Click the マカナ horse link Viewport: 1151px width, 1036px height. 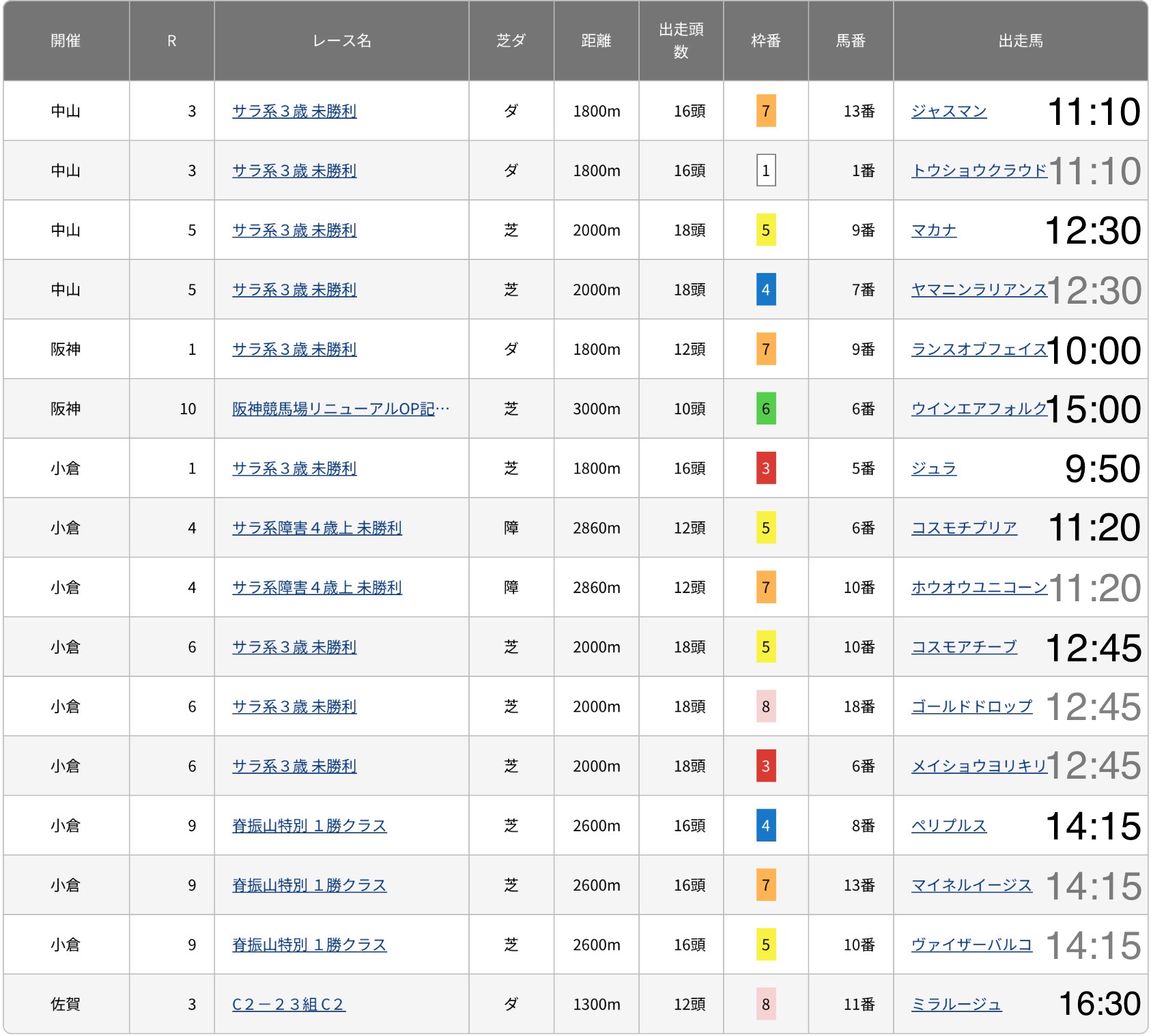point(934,230)
